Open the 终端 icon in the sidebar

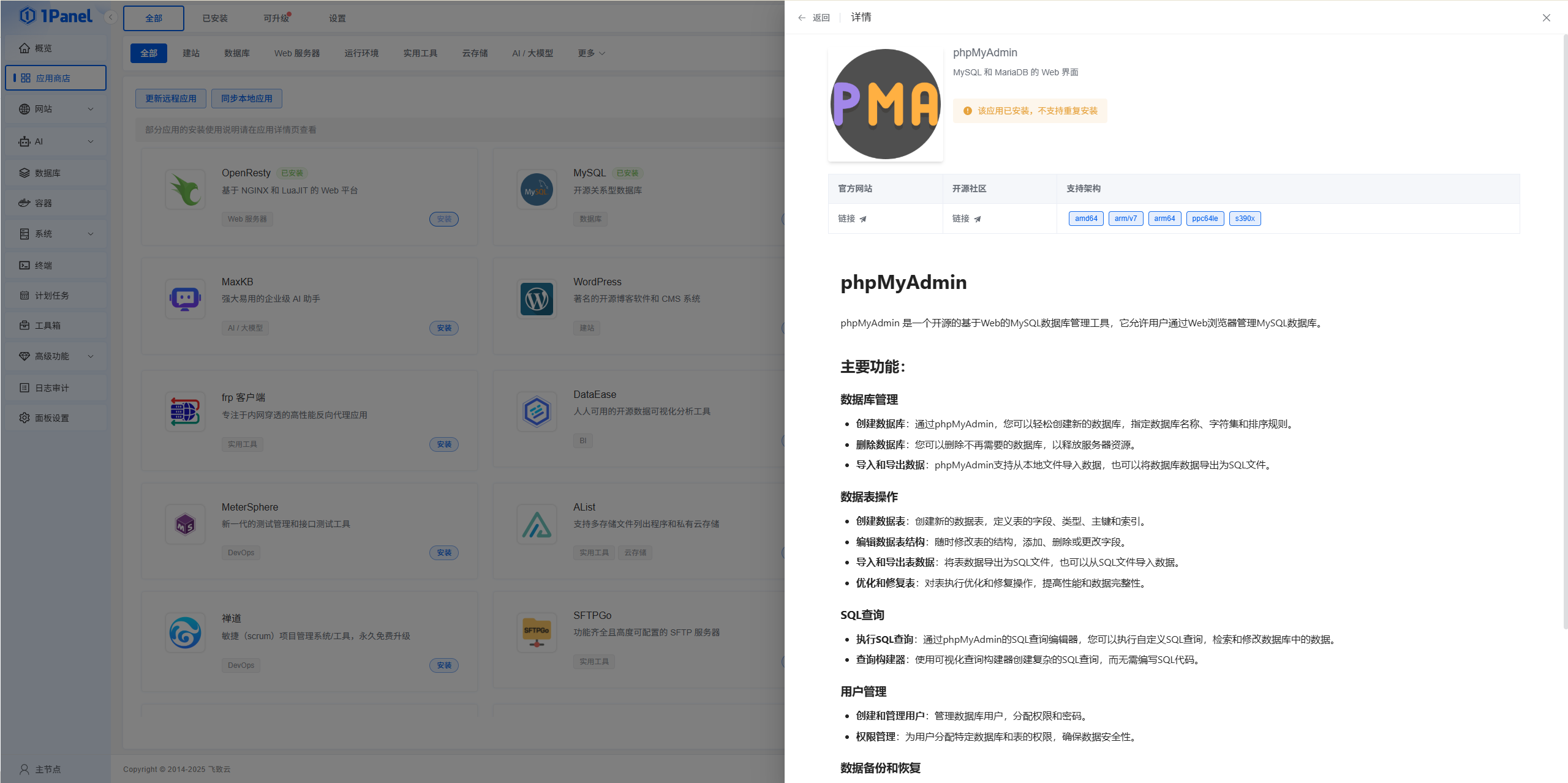coord(44,264)
